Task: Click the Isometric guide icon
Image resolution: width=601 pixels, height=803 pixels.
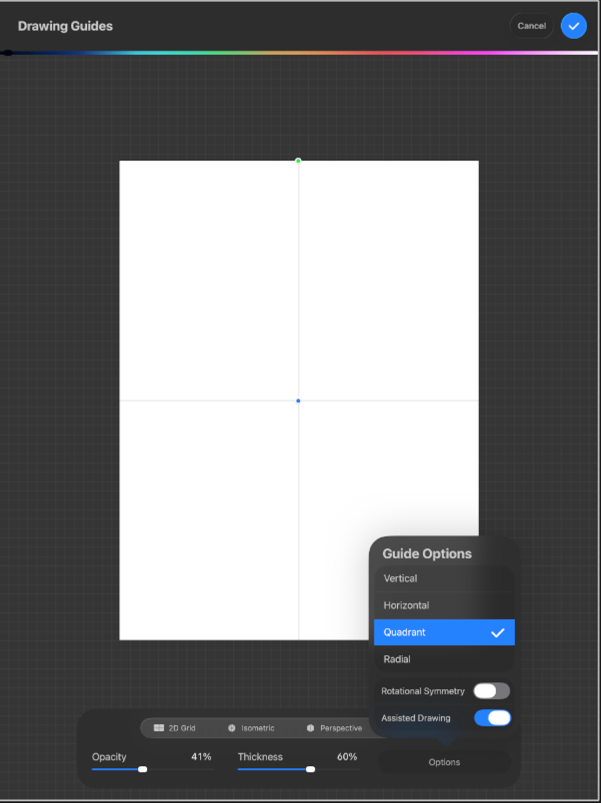Action: 232,728
